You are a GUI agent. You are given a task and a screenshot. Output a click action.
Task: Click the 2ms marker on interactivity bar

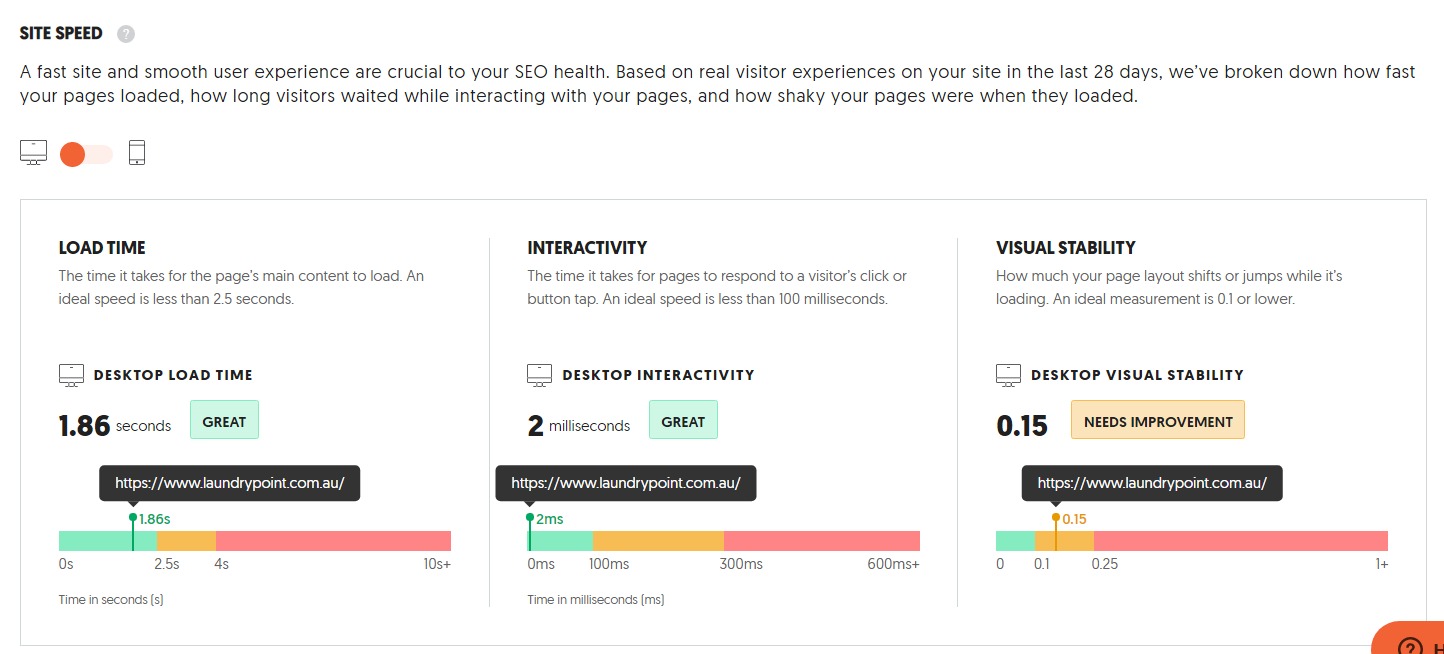(x=530, y=518)
